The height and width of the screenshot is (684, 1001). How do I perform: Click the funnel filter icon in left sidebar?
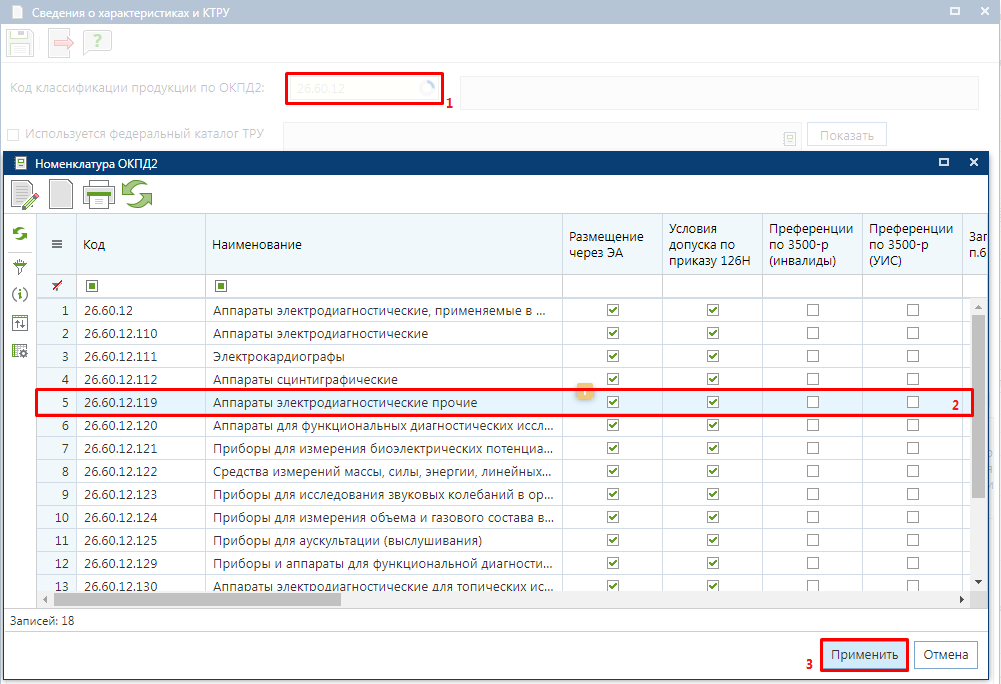point(20,266)
